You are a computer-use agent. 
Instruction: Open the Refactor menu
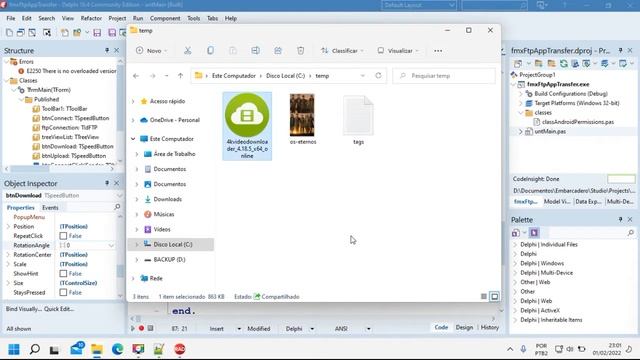point(91,18)
